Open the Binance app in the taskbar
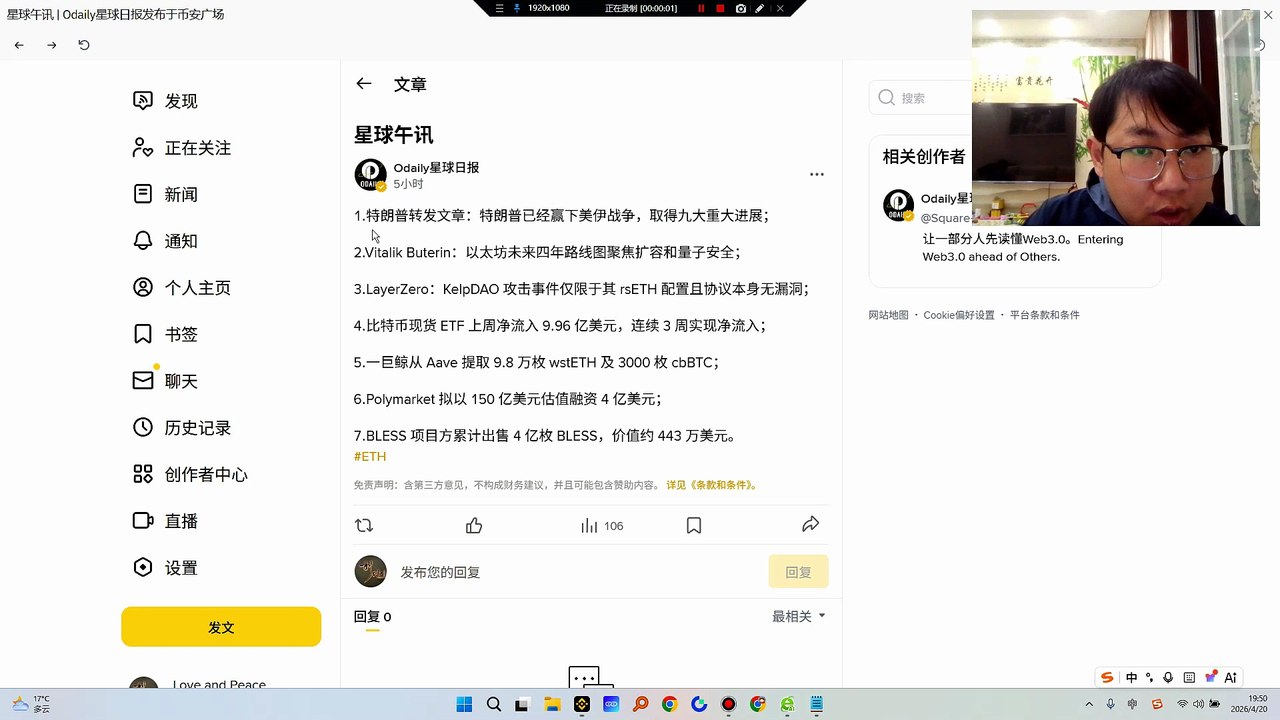The height and width of the screenshot is (720, 1280). pos(582,705)
